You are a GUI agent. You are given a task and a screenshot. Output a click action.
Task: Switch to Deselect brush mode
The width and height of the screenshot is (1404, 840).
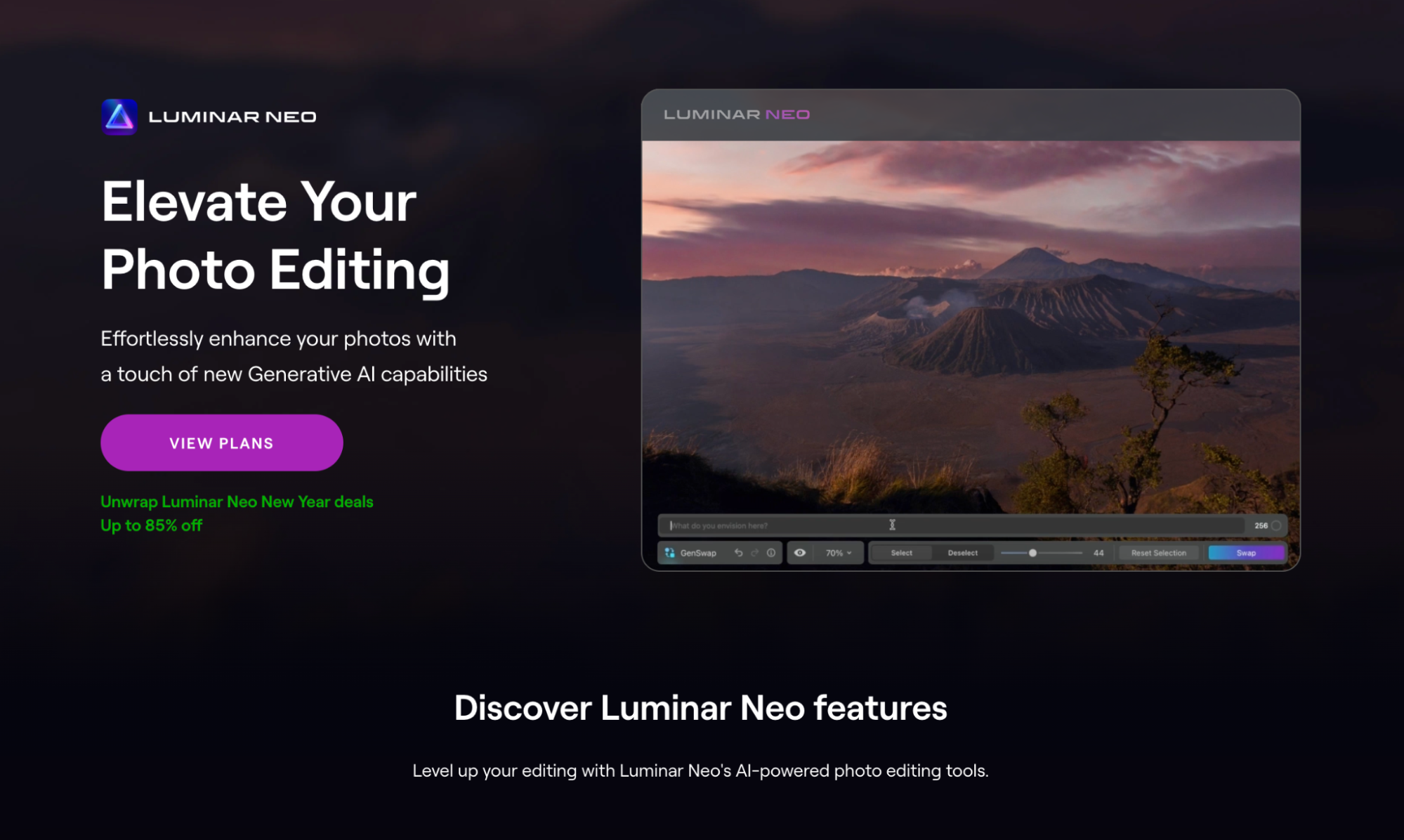click(x=962, y=553)
